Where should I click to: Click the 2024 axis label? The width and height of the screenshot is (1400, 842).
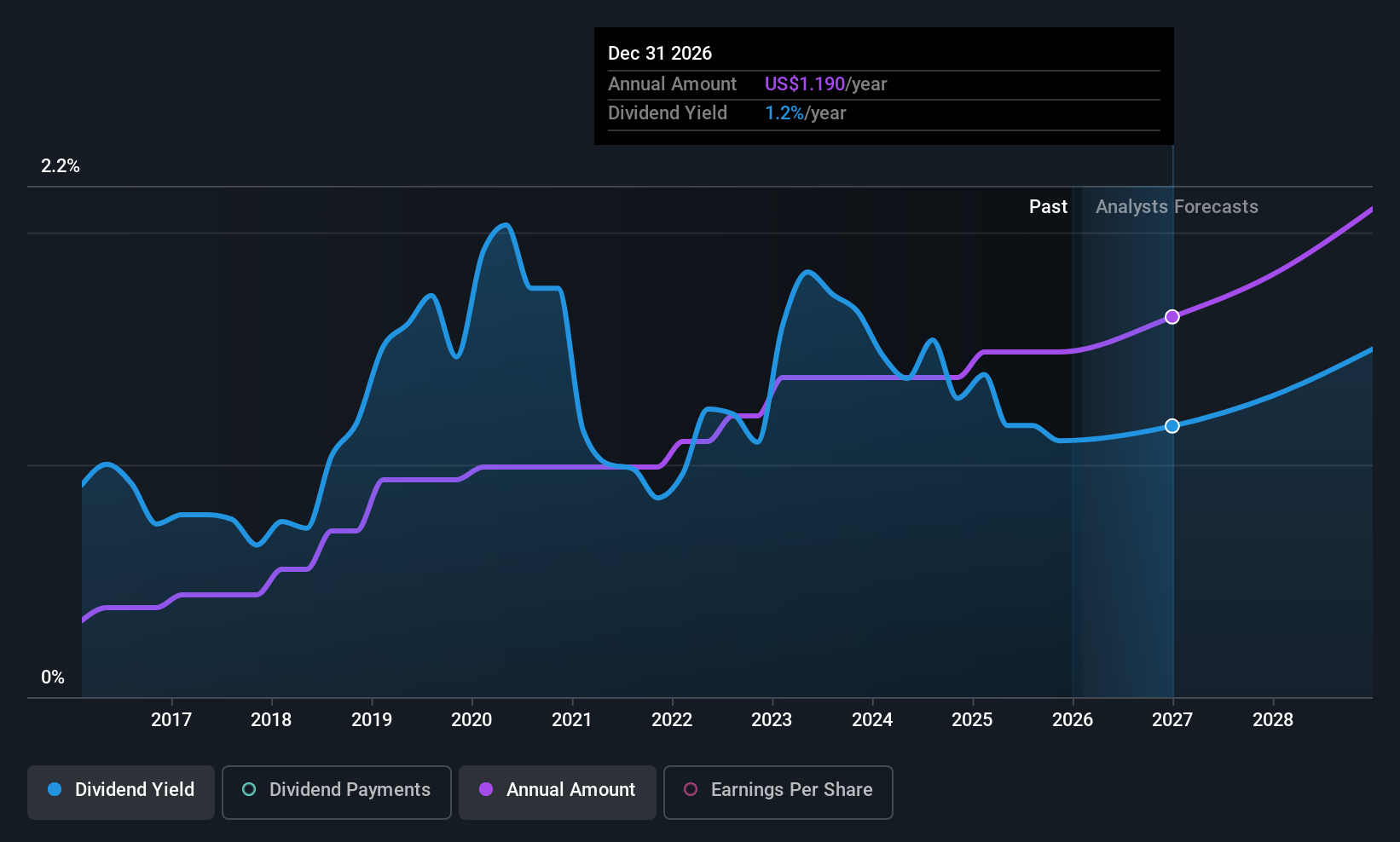coord(872,719)
